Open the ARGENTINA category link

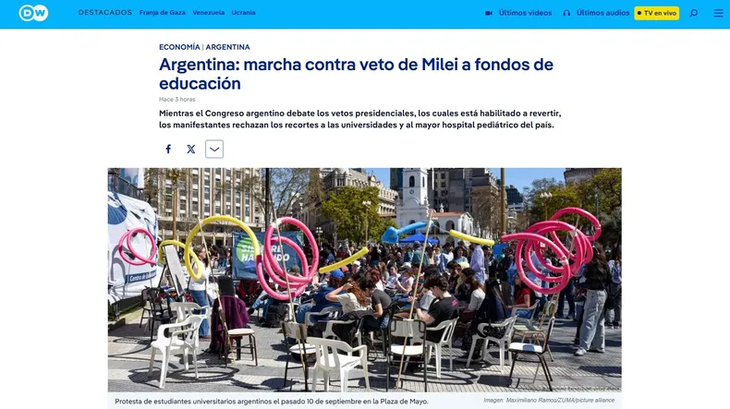tap(228, 47)
